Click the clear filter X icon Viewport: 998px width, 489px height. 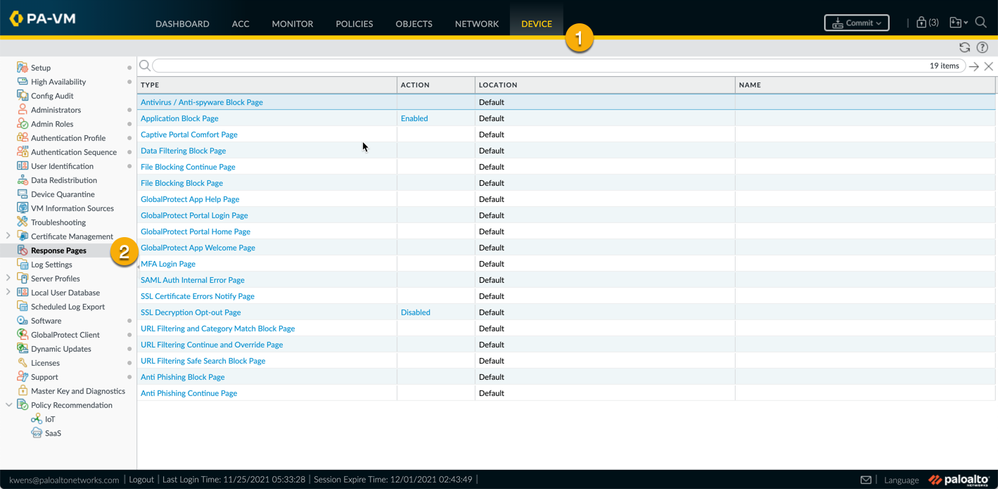pyautogui.click(x=988, y=66)
